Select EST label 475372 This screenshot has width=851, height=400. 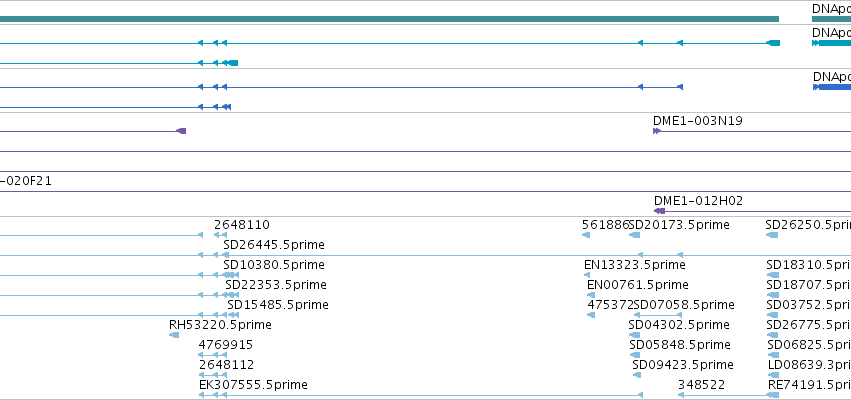pos(610,305)
